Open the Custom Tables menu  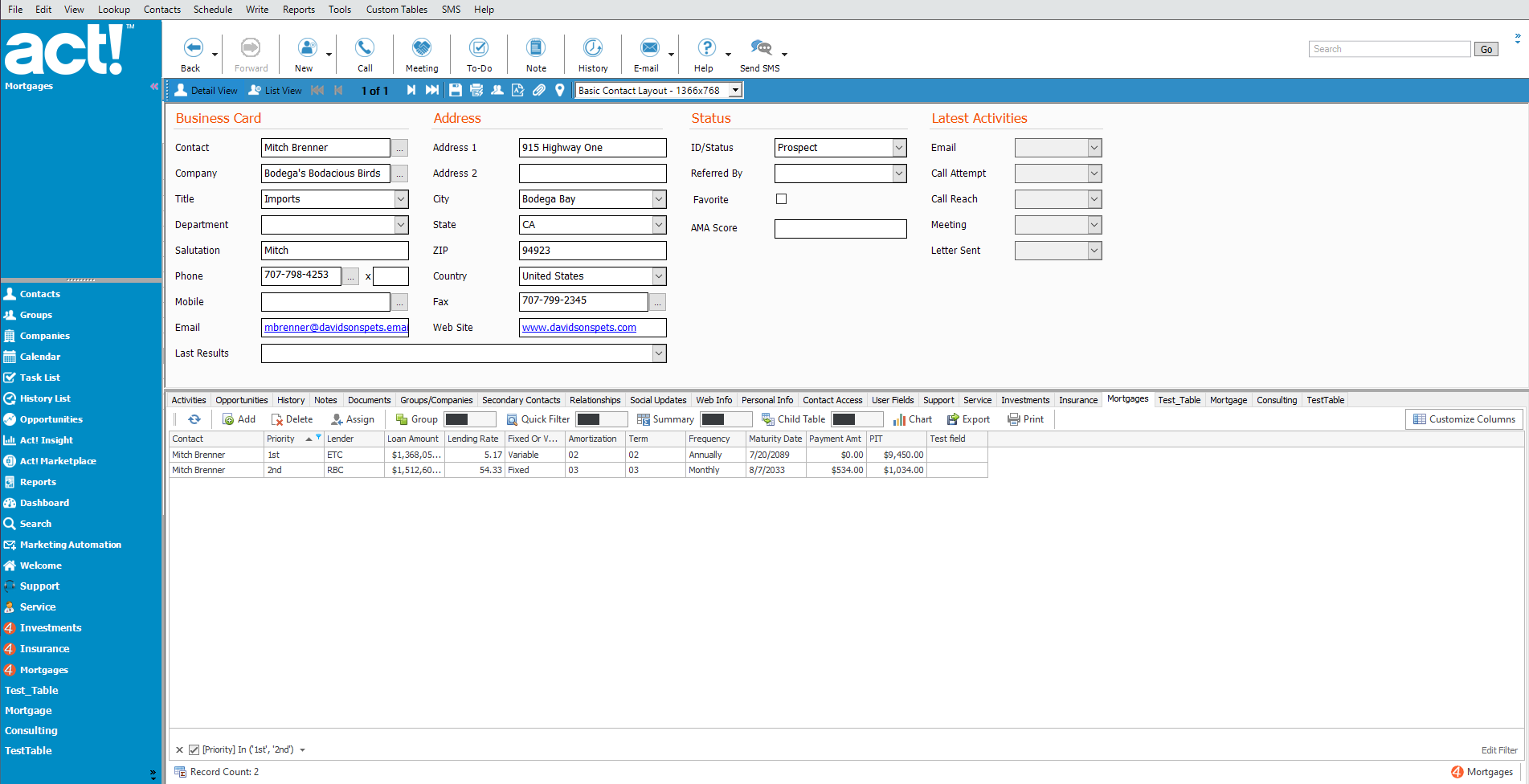[x=397, y=10]
